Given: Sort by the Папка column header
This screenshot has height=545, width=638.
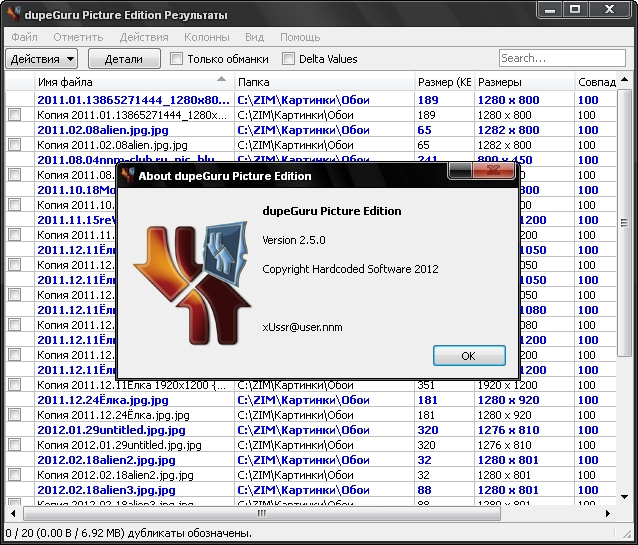Looking at the screenshot, I should click(x=325, y=82).
